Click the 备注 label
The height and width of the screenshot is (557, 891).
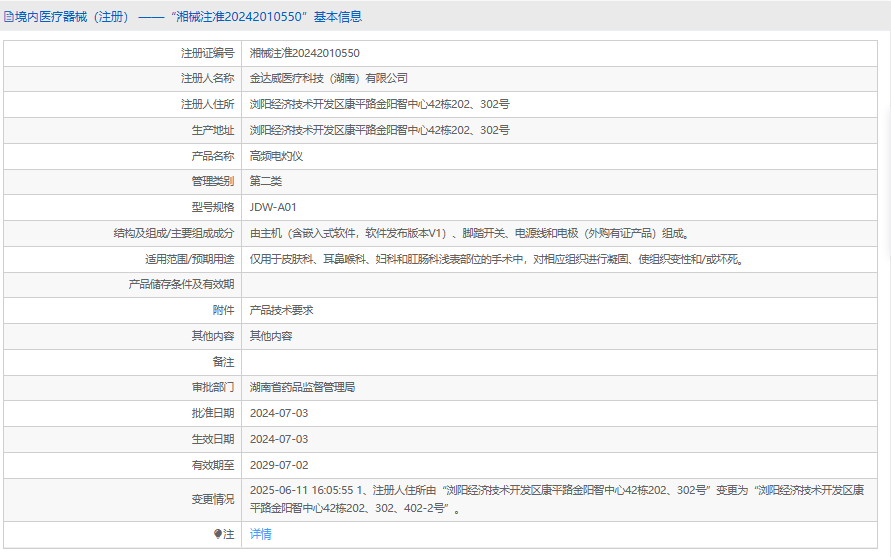point(223,362)
